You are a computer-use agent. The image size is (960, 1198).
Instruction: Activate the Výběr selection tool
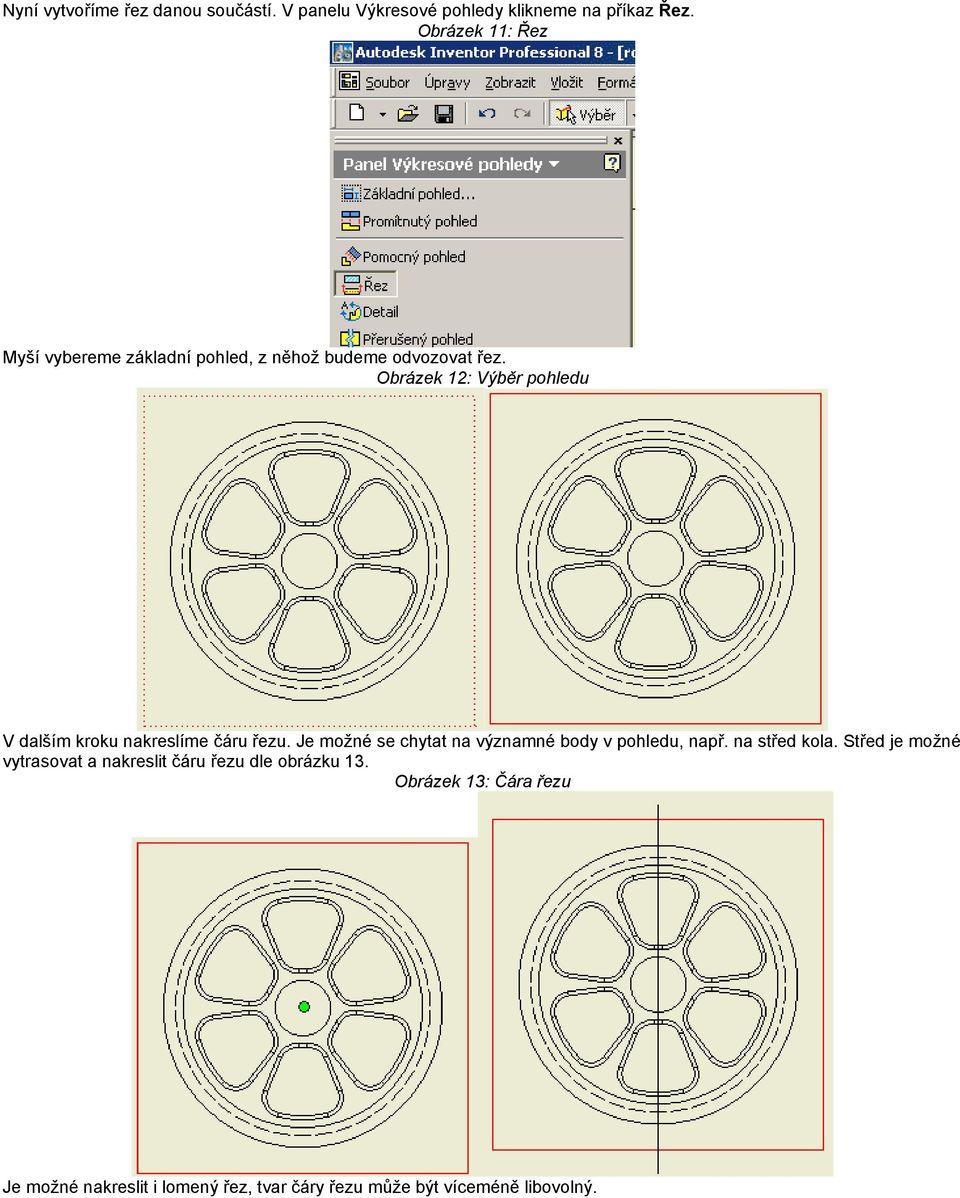point(585,115)
